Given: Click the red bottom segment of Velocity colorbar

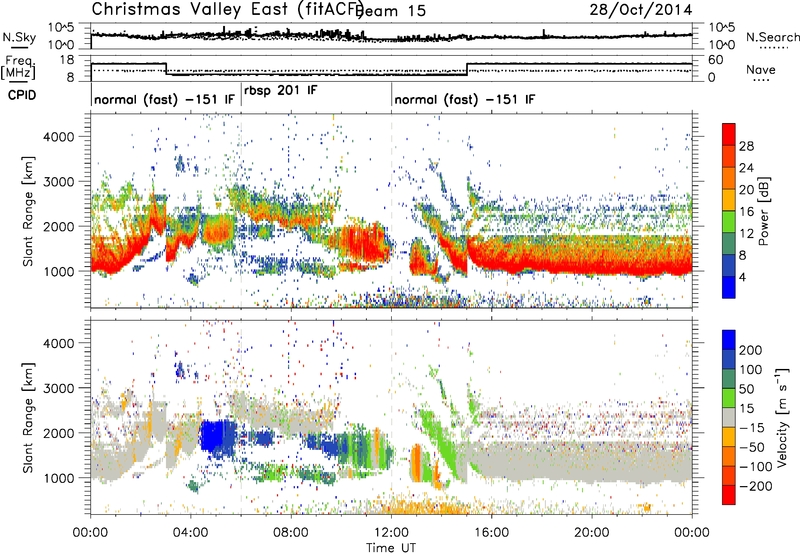Looking at the screenshot, I should (x=729, y=495).
